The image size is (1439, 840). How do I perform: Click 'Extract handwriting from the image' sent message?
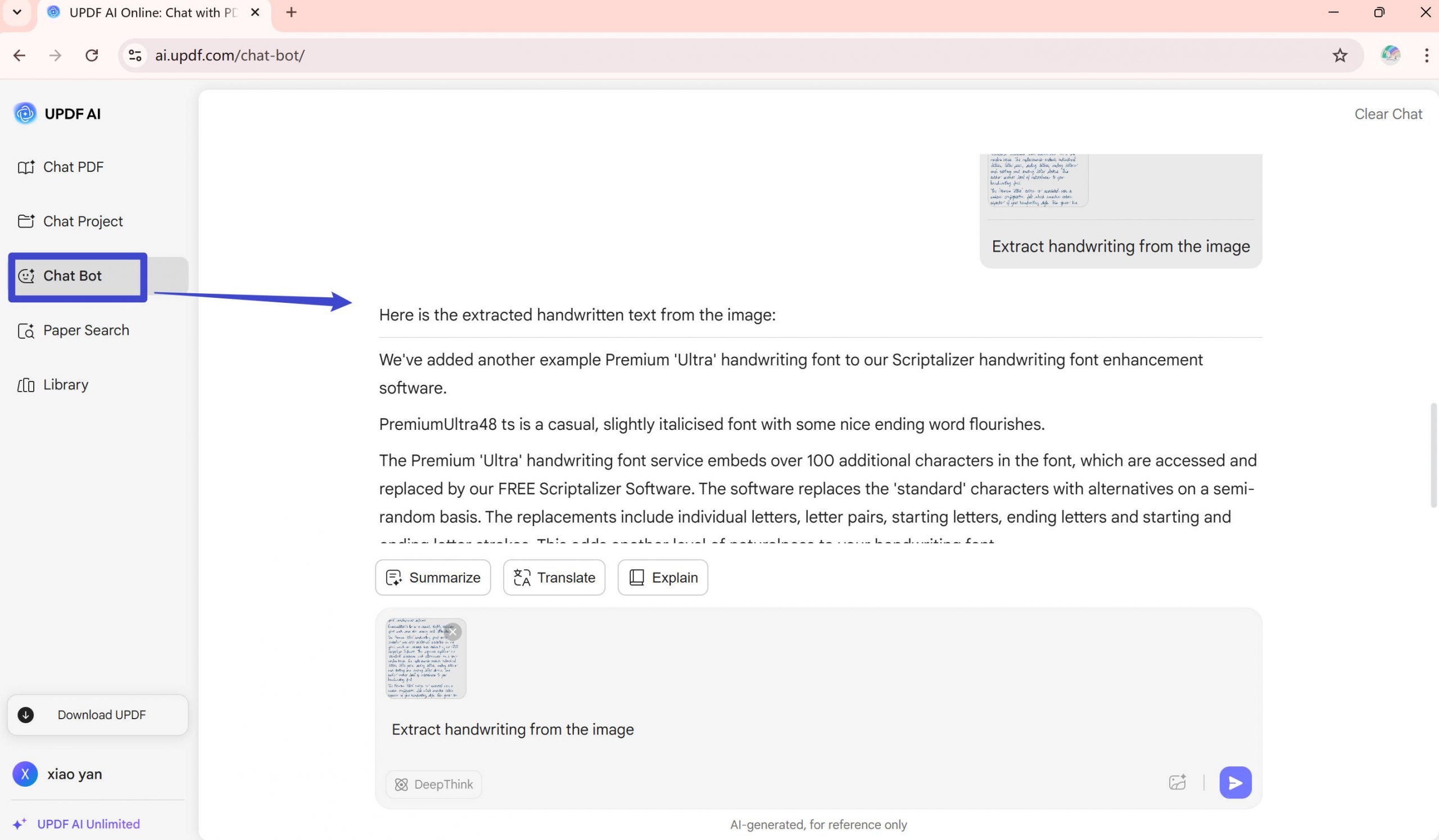[1120, 246]
